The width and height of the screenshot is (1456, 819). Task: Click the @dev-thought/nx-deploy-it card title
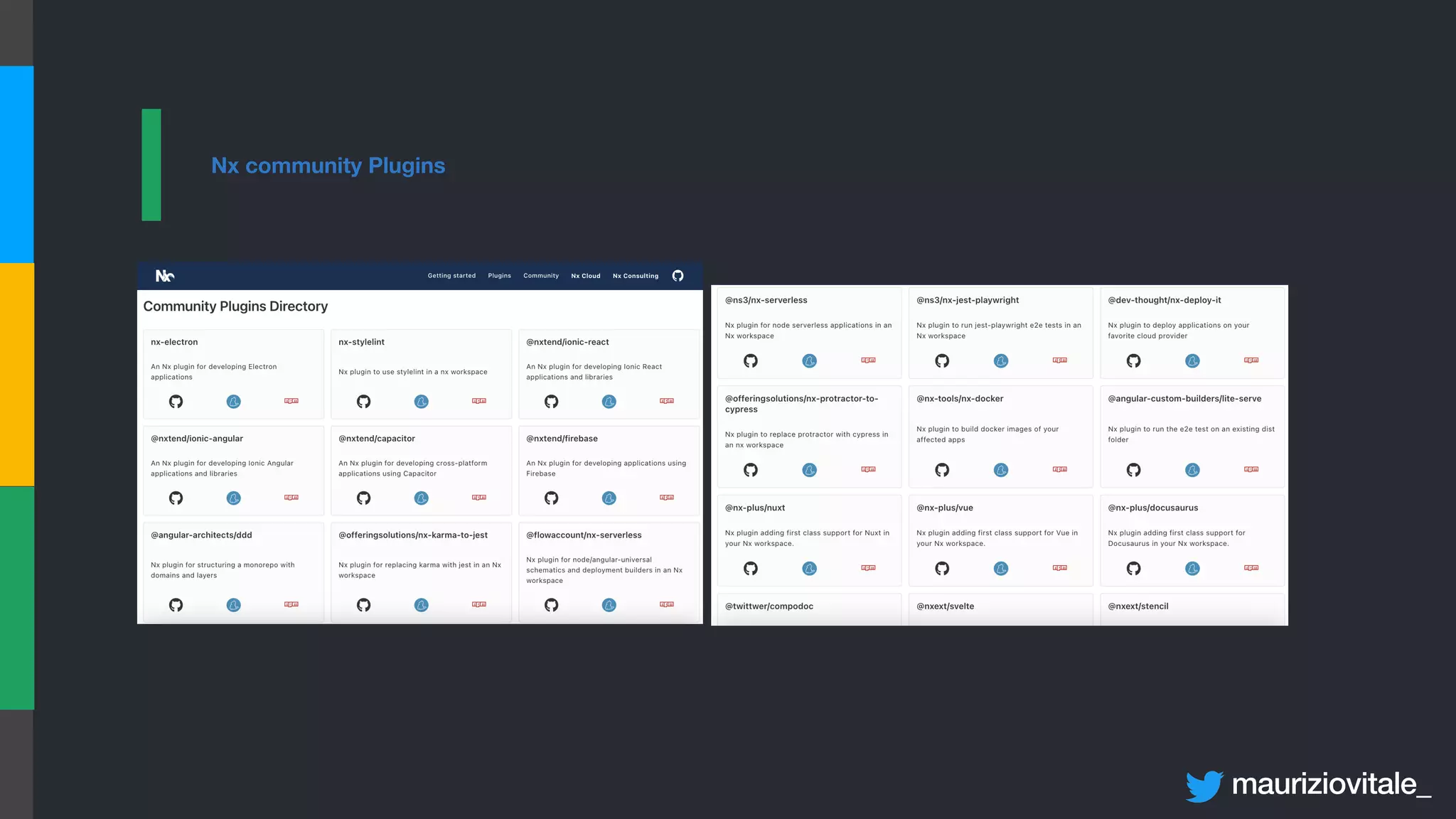[1165, 300]
